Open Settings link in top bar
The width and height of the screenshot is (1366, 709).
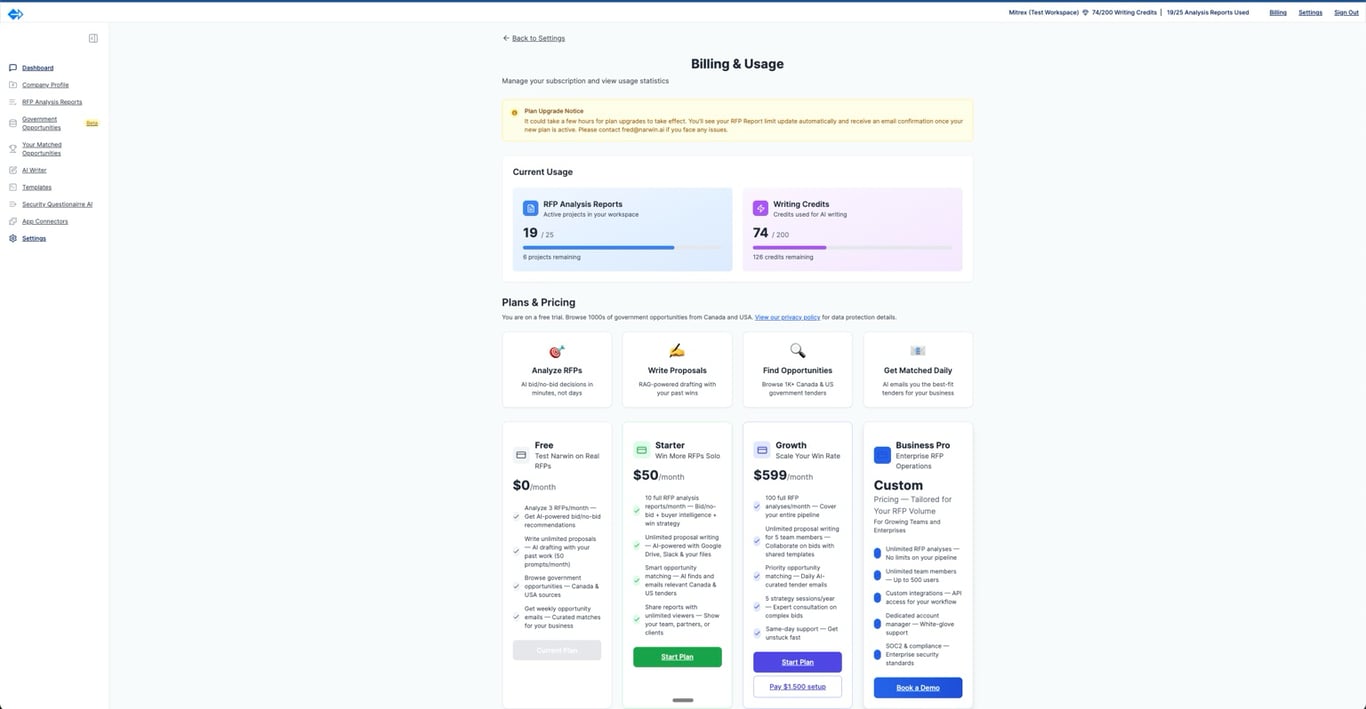point(1310,13)
